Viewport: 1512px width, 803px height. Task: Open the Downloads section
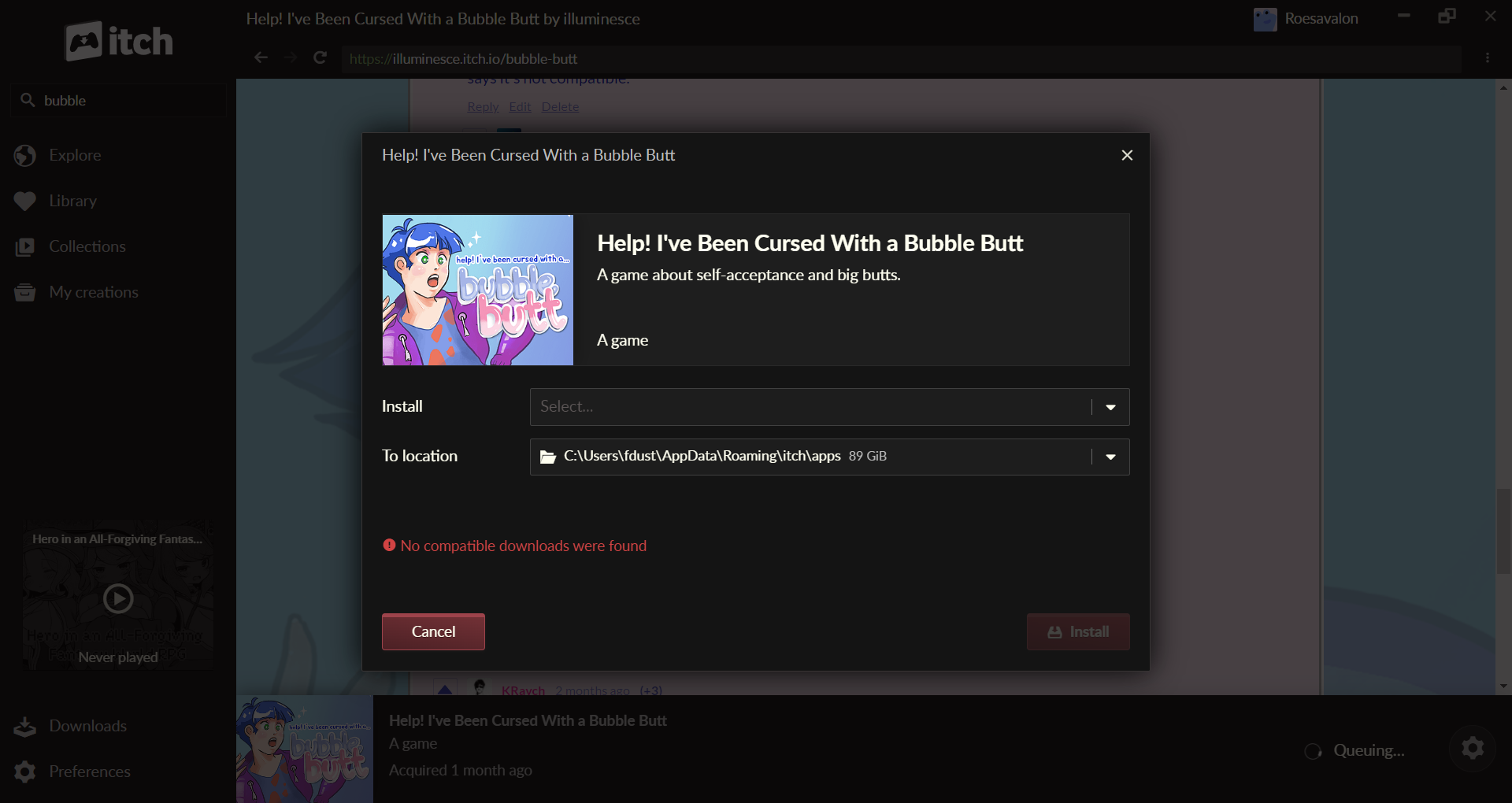click(87, 726)
